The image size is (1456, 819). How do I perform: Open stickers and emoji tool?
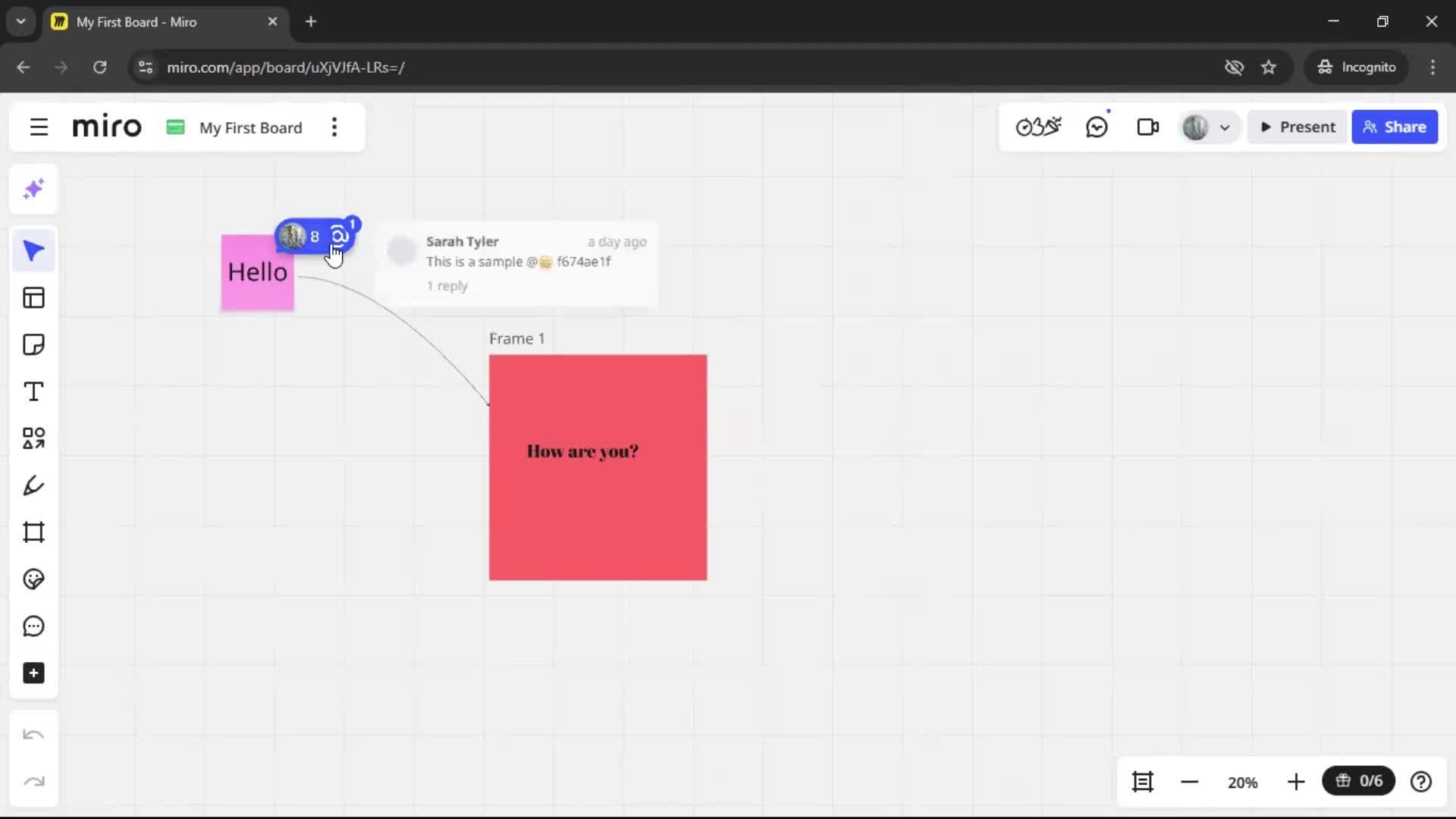33,579
